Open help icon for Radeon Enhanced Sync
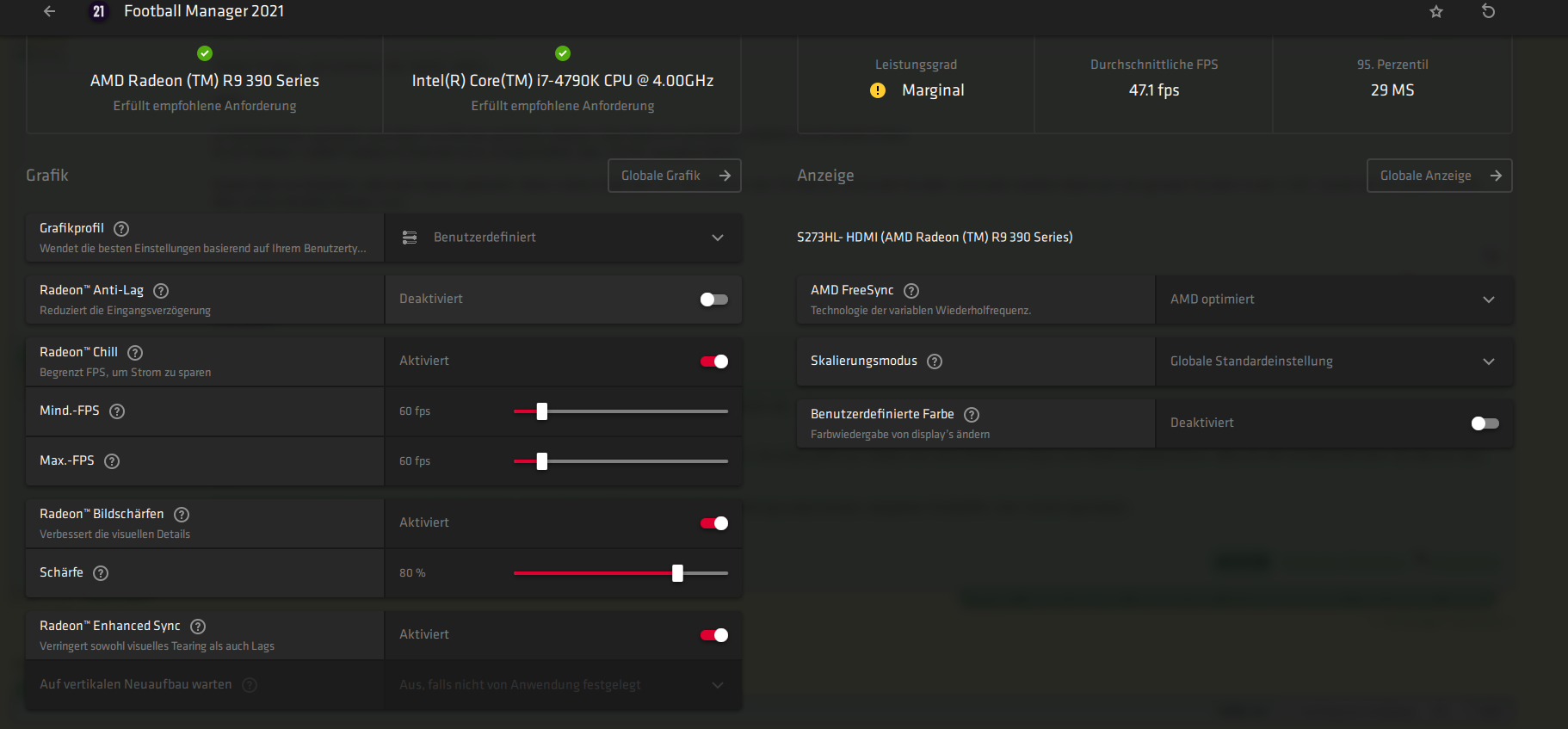Viewport: 1568px width, 729px height. click(x=198, y=627)
